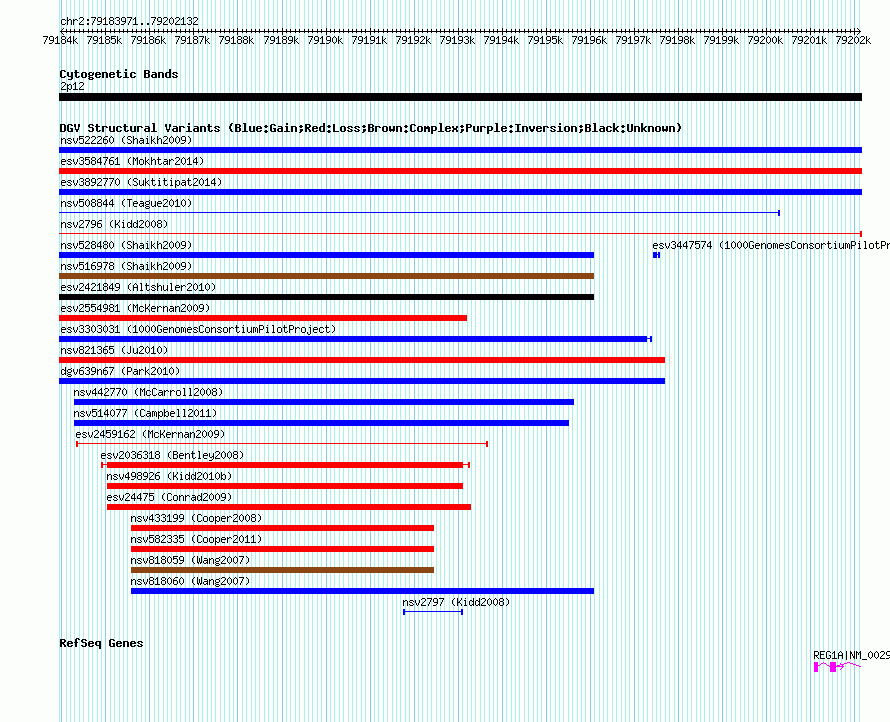The image size is (890, 722).
Task: Open nsv514077 (Campbell2011) label
Action: (x=145, y=413)
